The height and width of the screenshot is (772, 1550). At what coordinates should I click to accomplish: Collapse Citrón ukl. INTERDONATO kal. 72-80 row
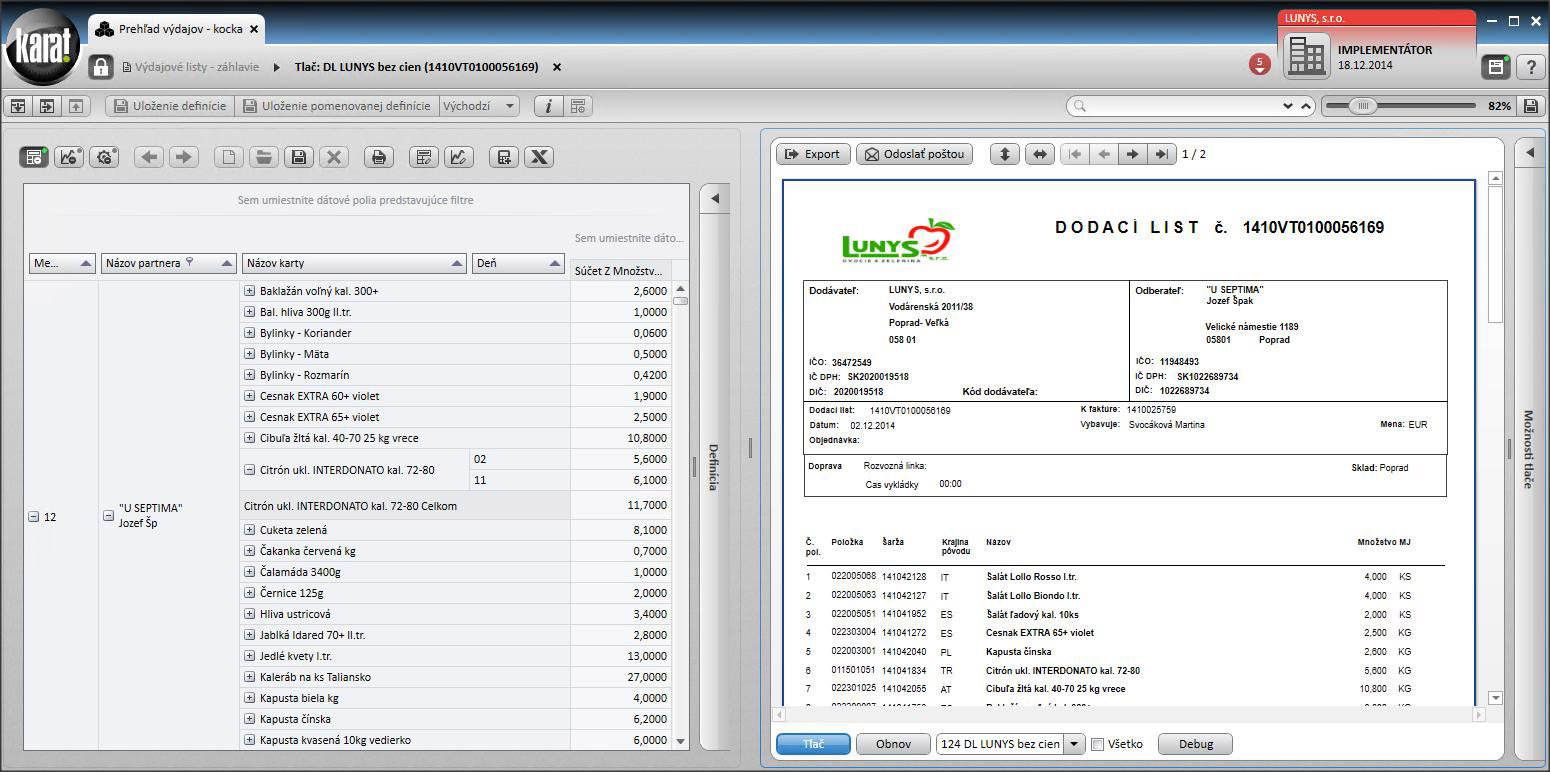point(250,470)
